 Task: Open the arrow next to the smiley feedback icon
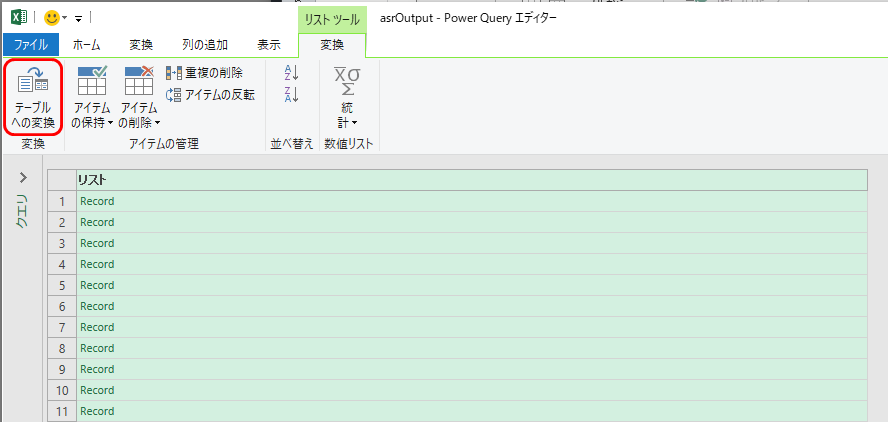tap(65, 18)
